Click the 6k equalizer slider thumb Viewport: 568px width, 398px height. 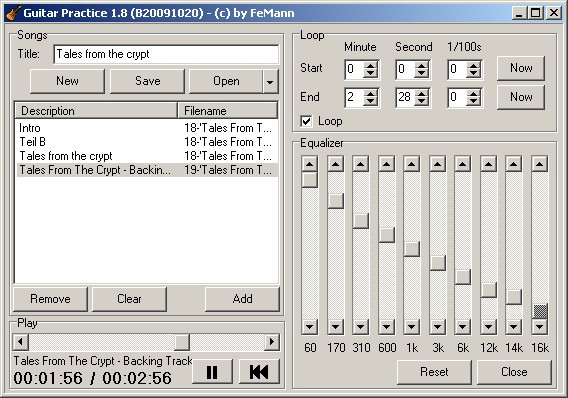(463, 277)
